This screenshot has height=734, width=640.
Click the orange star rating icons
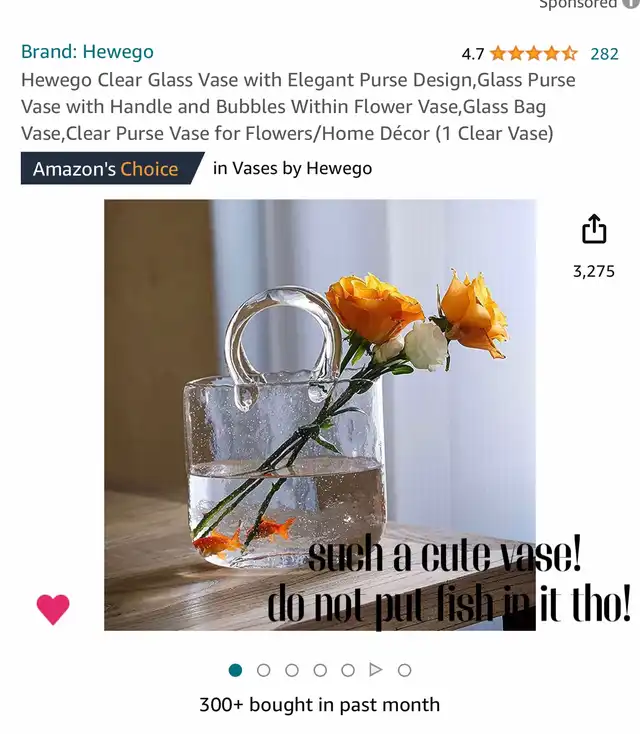pos(534,54)
